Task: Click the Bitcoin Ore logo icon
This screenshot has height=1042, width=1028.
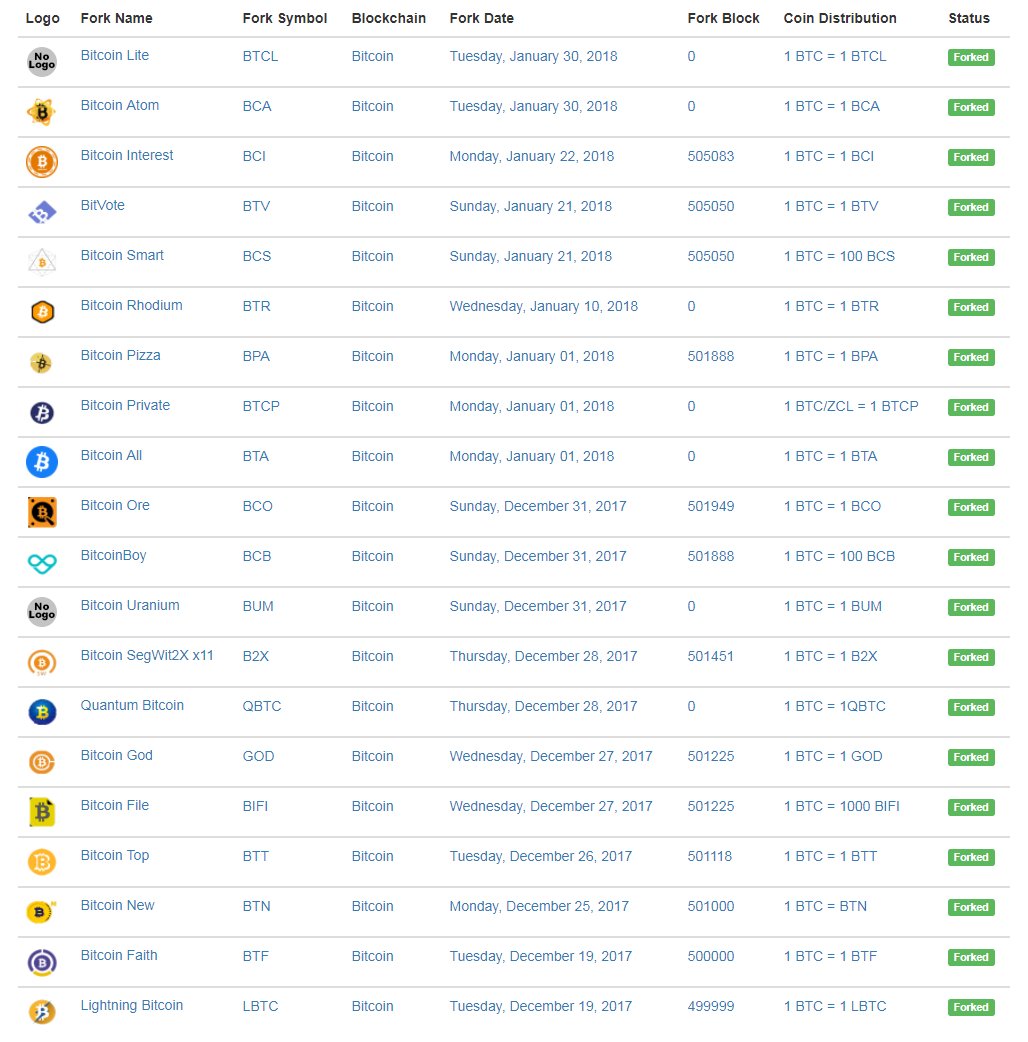Action: coord(42,512)
